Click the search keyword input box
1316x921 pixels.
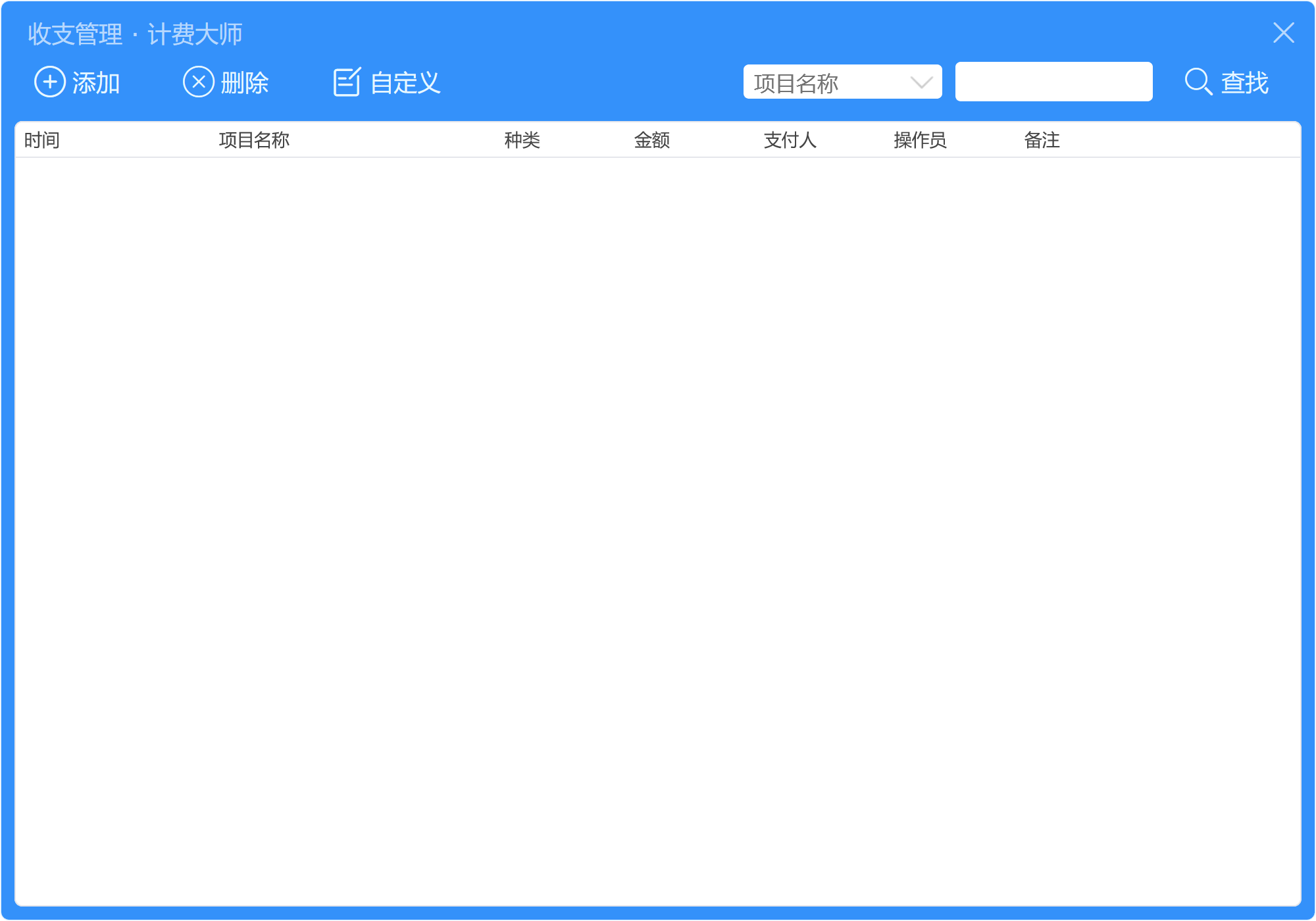tap(1053, 82)
